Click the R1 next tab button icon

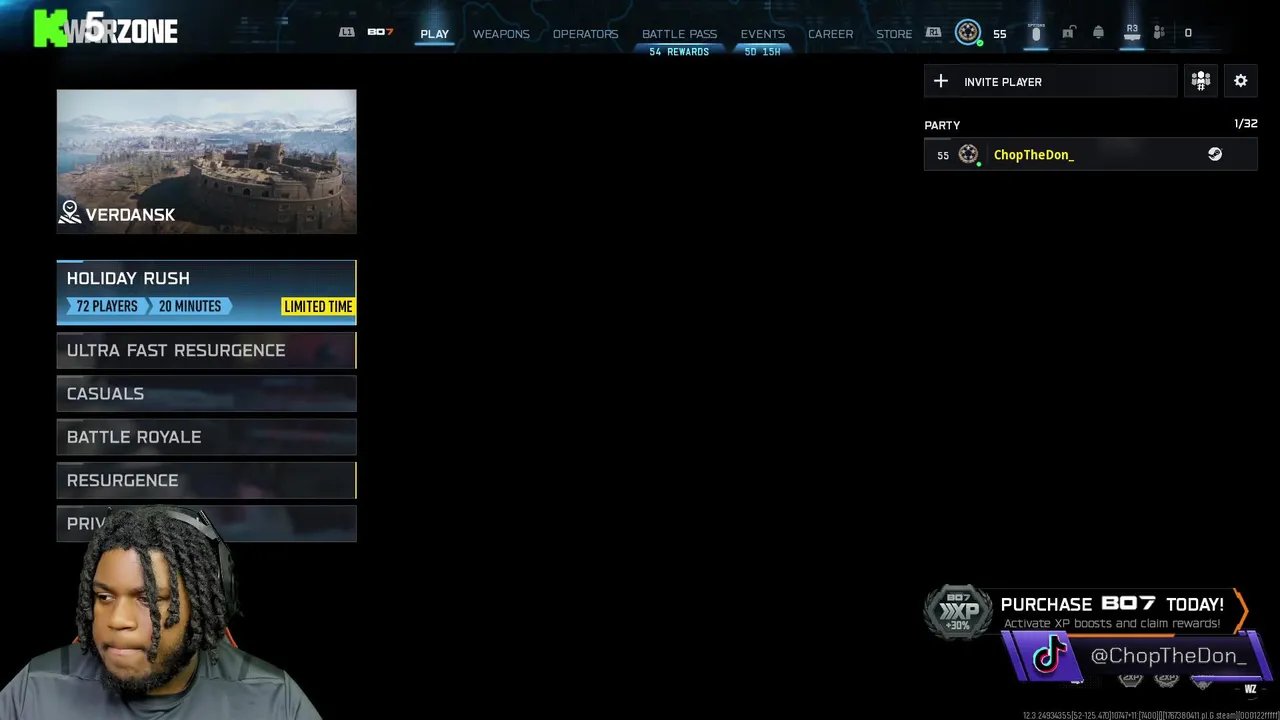(933, 33)
